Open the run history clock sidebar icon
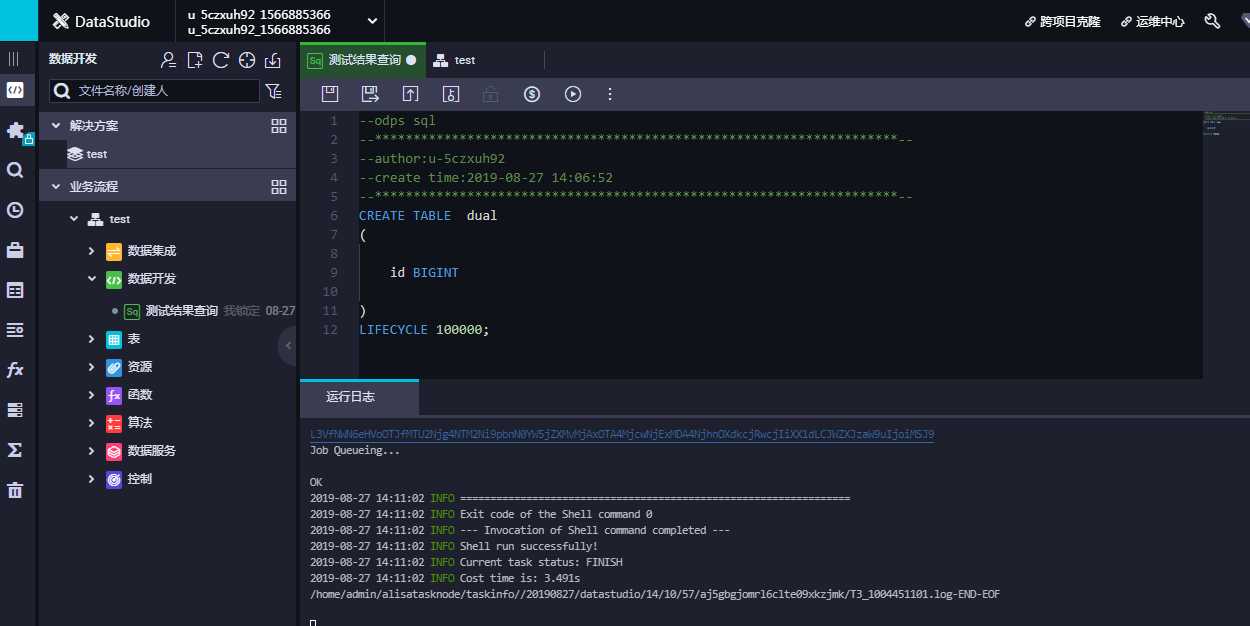This screenshot has width=1250, height=626. click(15, 210)
